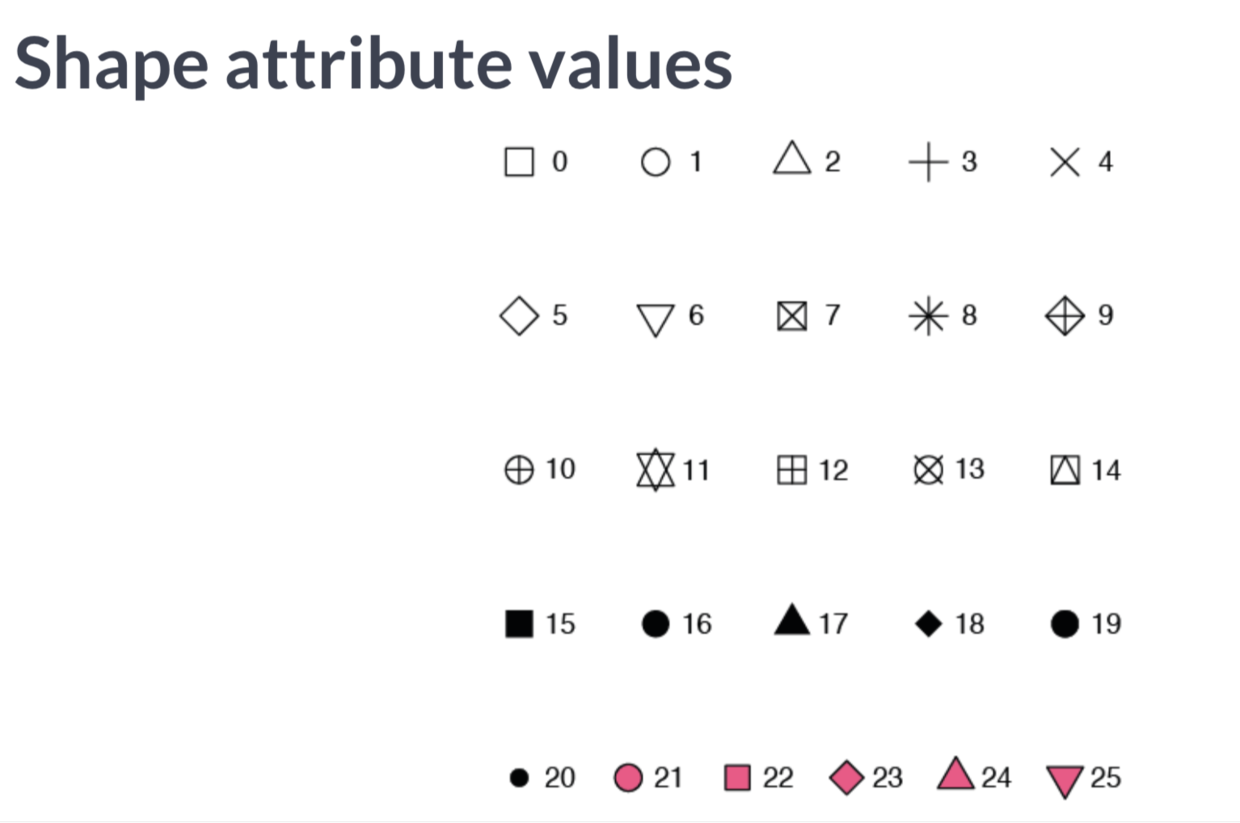Screen dimensions: 1240x823
Task: Select the plus sign shape 3
Action: [928, 162]
